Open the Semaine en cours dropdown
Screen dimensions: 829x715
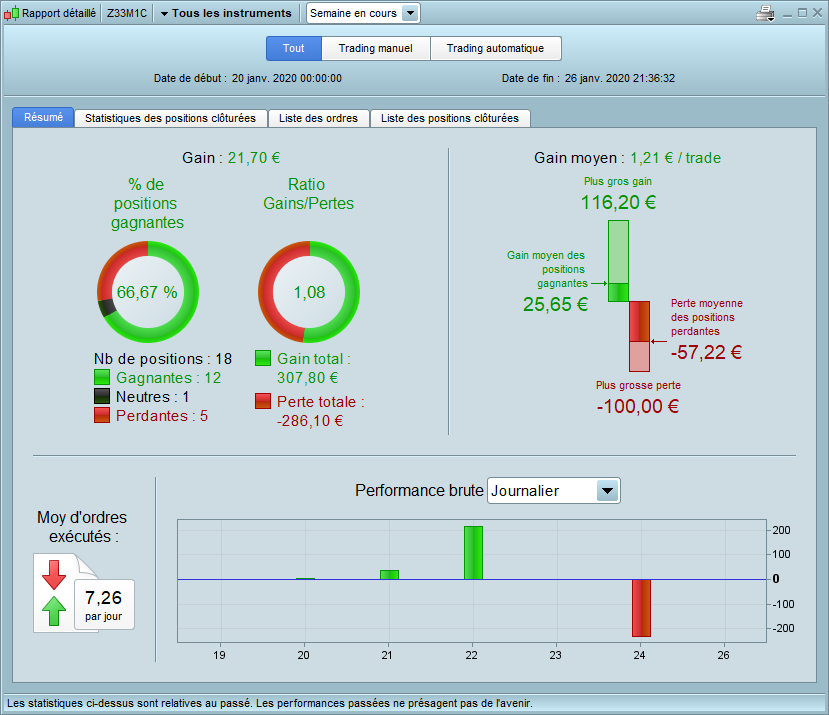pos(363,13)
